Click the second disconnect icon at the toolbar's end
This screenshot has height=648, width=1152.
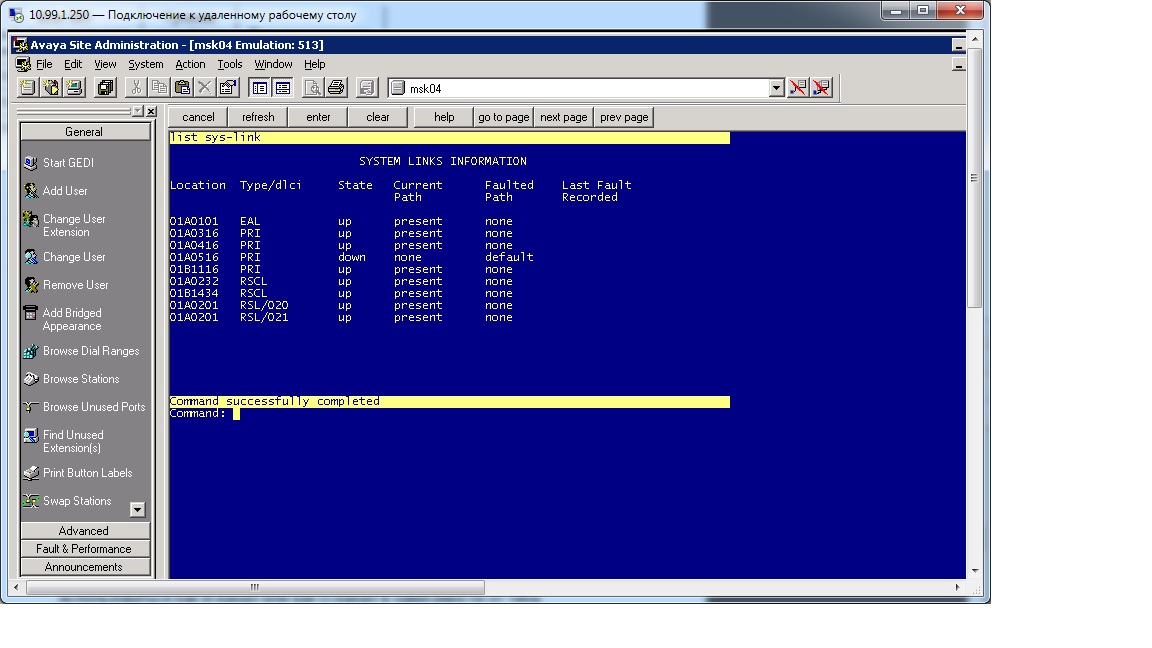[x=821, y=88]
